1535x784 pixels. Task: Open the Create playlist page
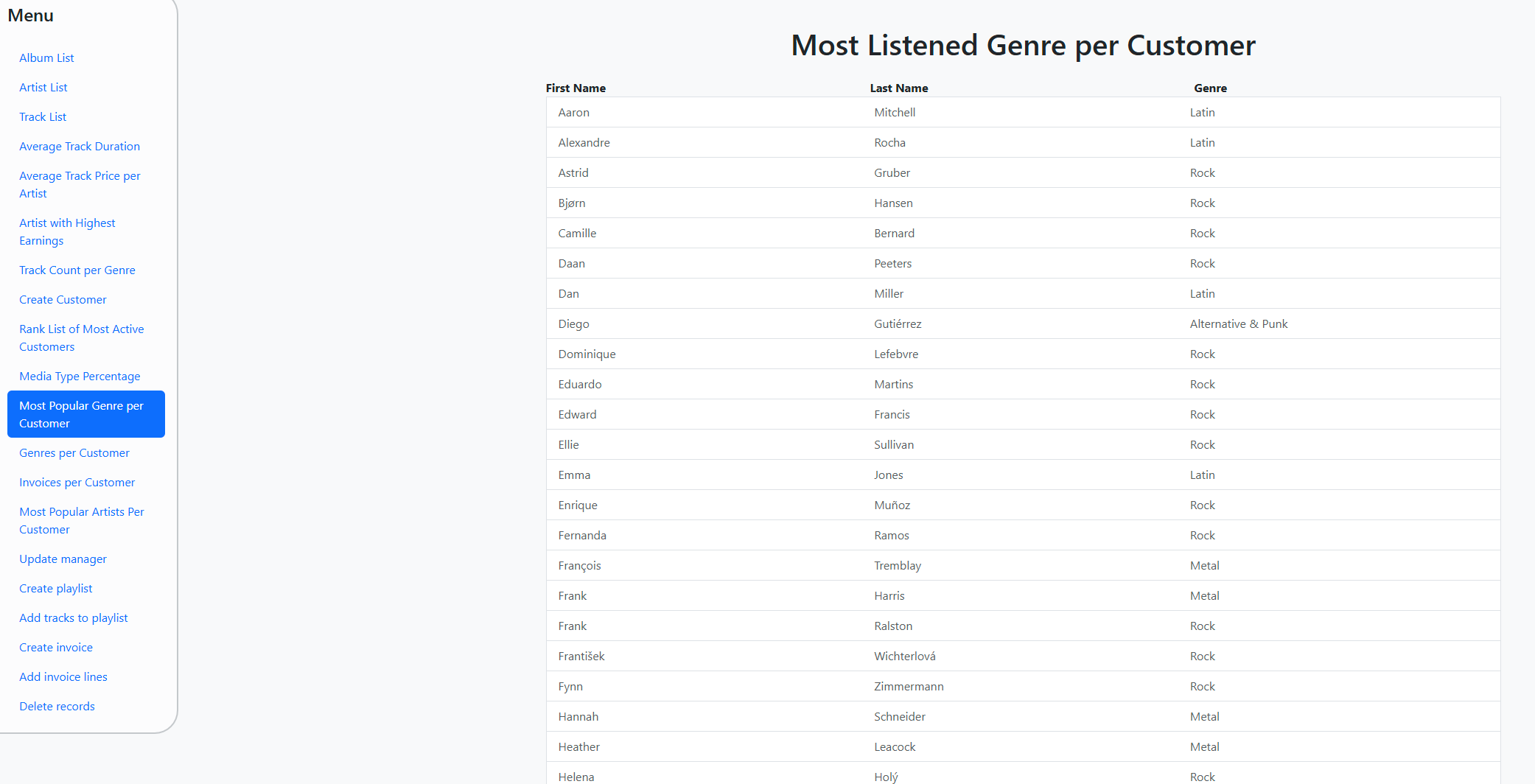coord(56,588)
